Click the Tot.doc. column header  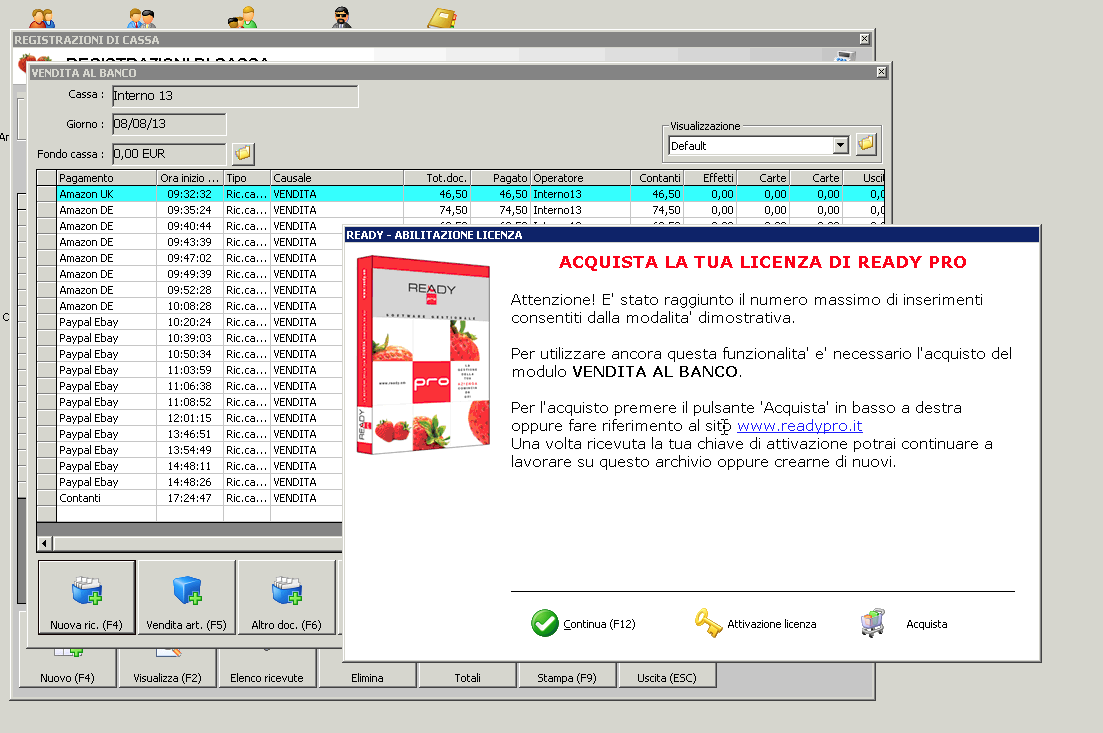point(437,178)
